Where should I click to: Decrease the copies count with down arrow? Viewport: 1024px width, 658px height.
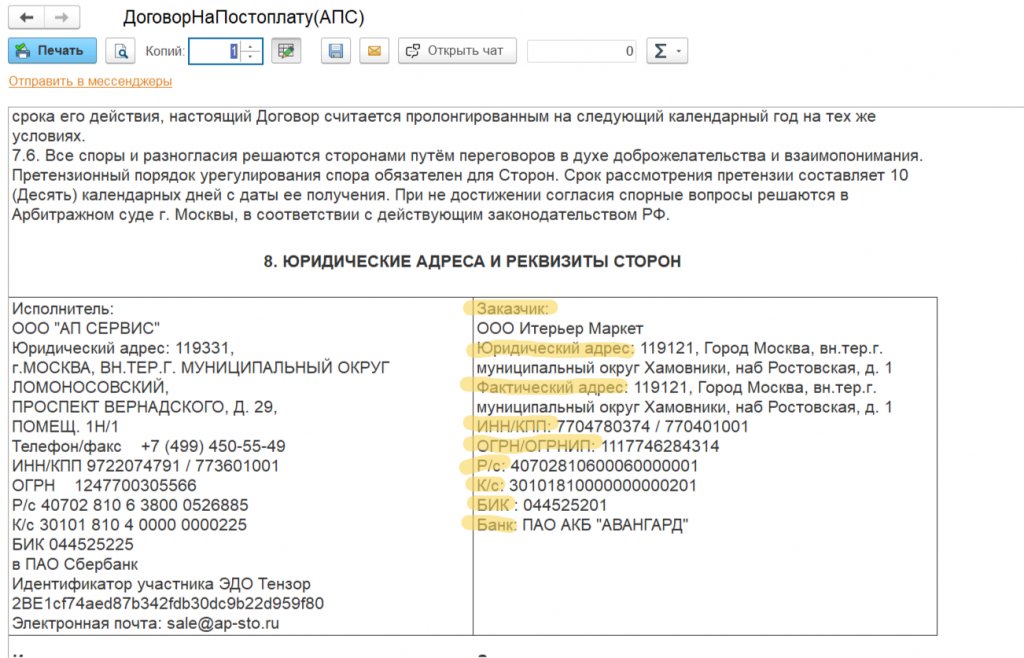(x=251, y=57)
